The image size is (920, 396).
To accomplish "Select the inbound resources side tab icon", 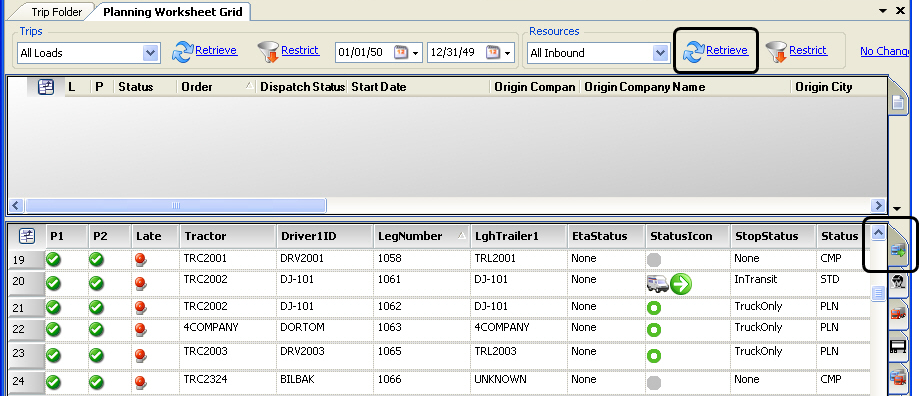I will coord(898,251).
